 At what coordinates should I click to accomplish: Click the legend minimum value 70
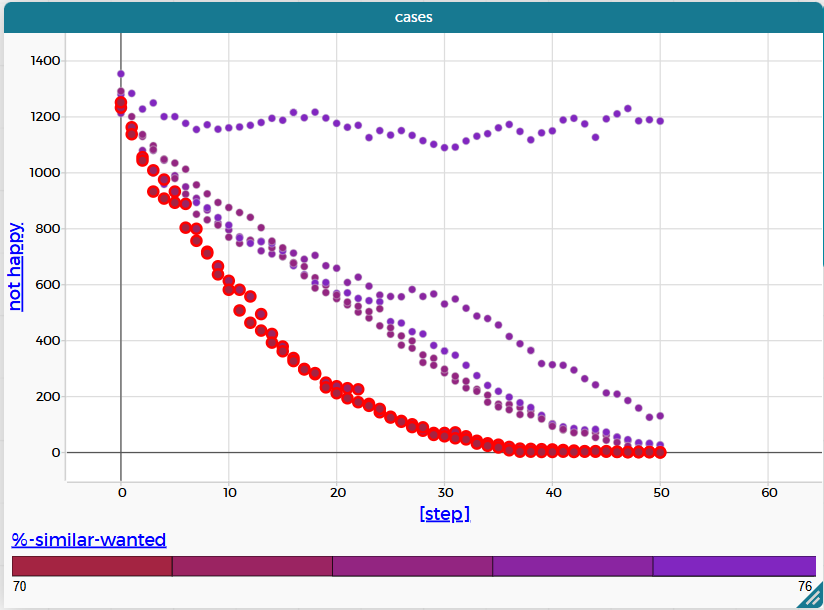point(19,587)
